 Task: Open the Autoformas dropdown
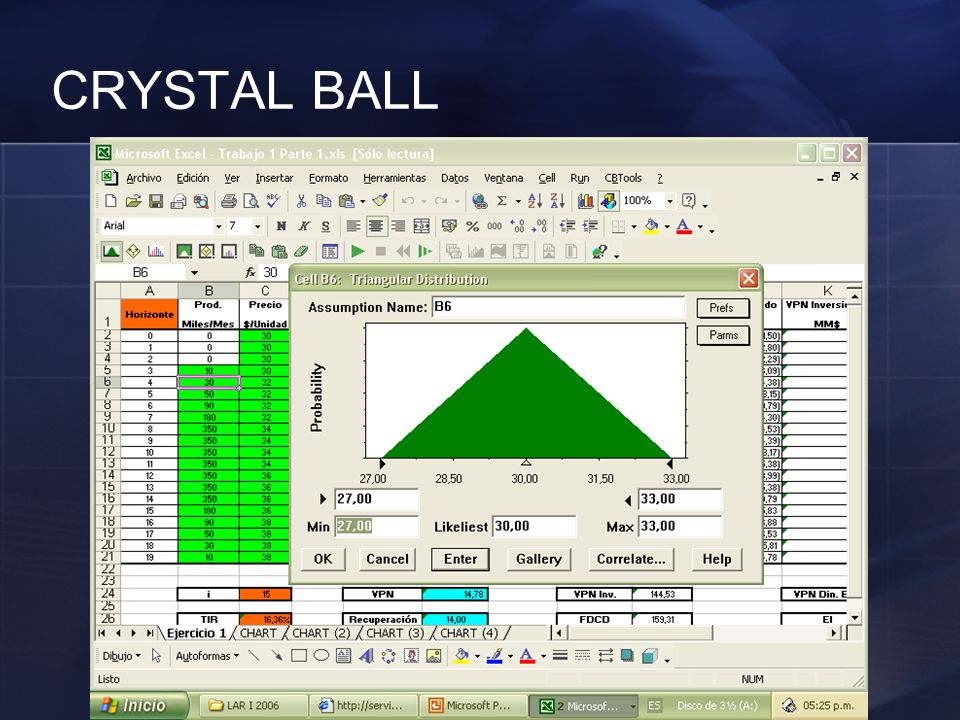tap(207, 656)
